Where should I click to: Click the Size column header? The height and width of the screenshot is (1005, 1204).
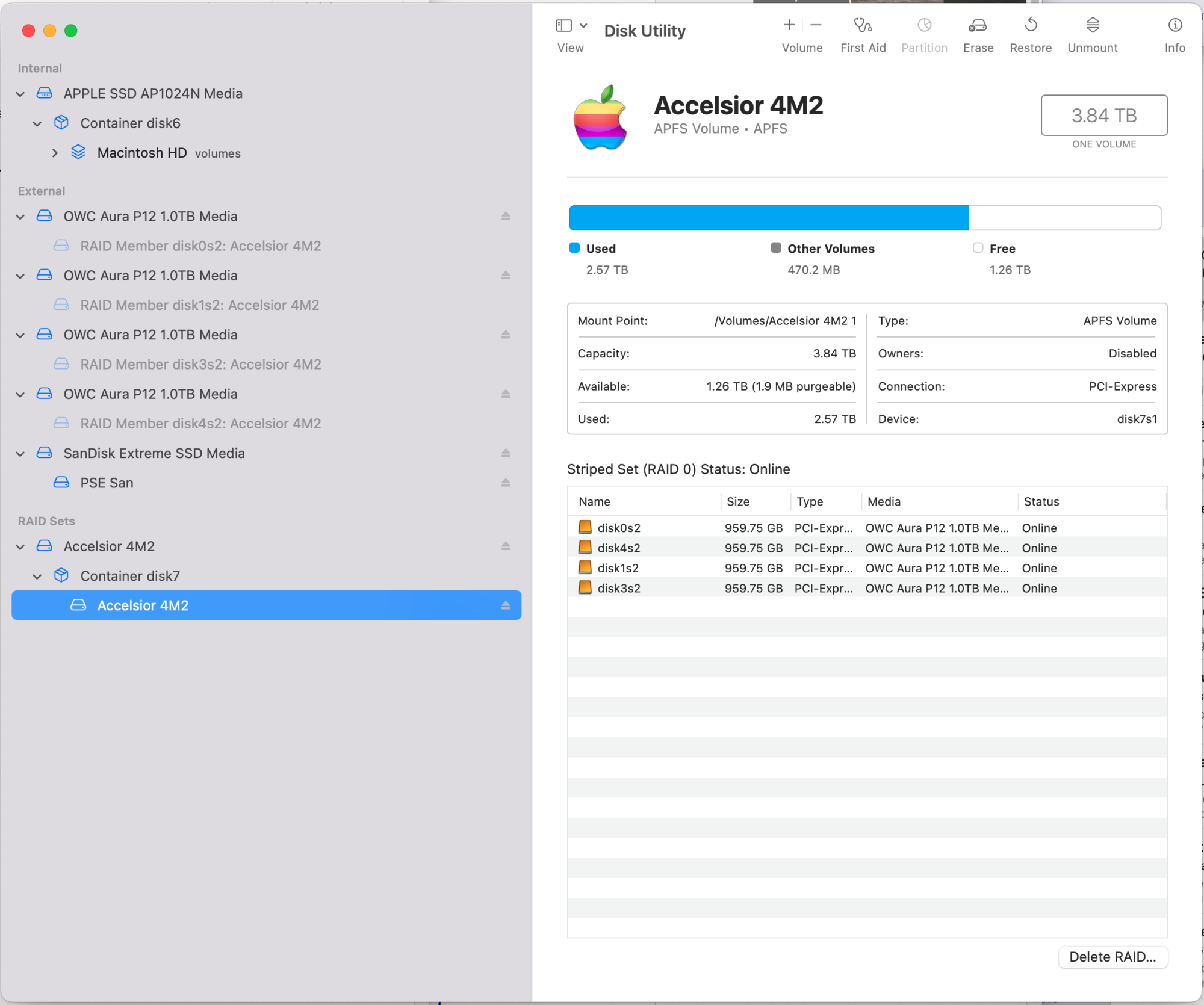click(x=738, y=501)
